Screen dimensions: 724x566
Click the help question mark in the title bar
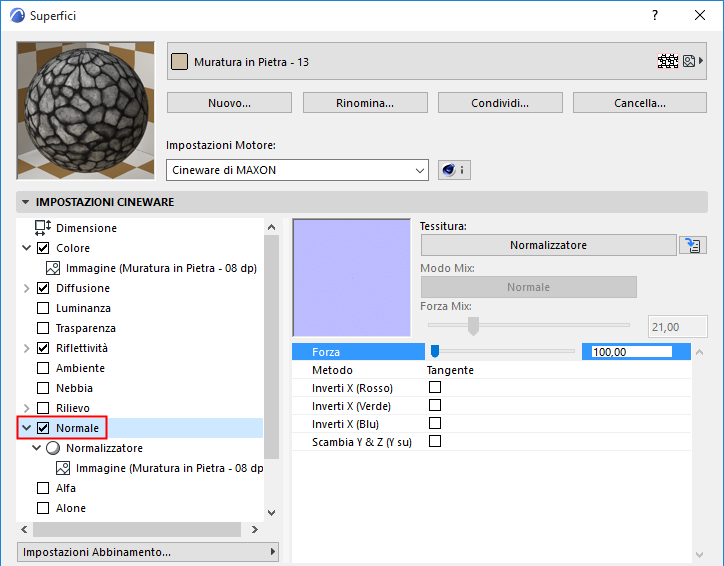pyautogui.click(x=655, y=15)
